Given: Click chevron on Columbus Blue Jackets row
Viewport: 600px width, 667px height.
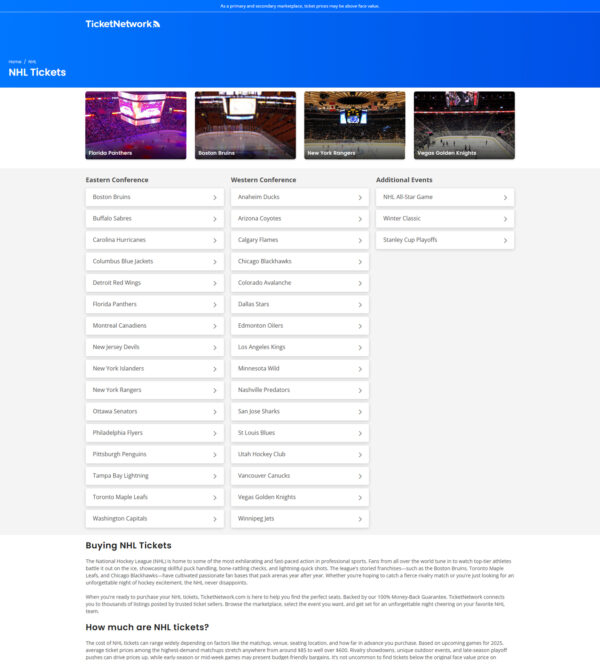Looking at the screenshot, I should 215,262.
